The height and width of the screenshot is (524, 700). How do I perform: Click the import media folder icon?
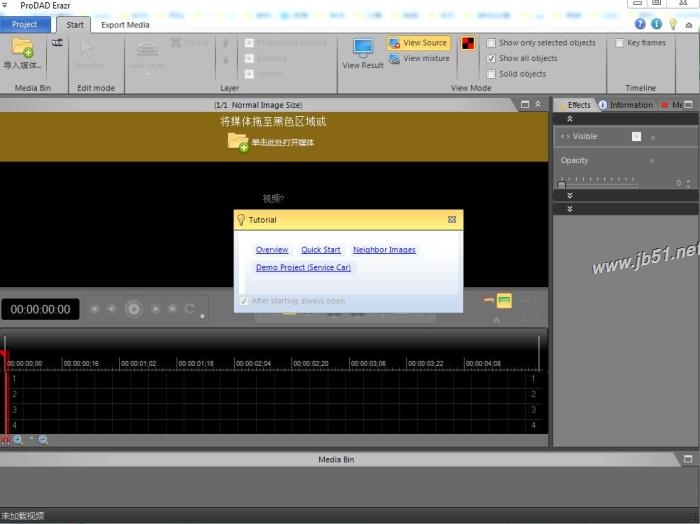click(22, 47)
